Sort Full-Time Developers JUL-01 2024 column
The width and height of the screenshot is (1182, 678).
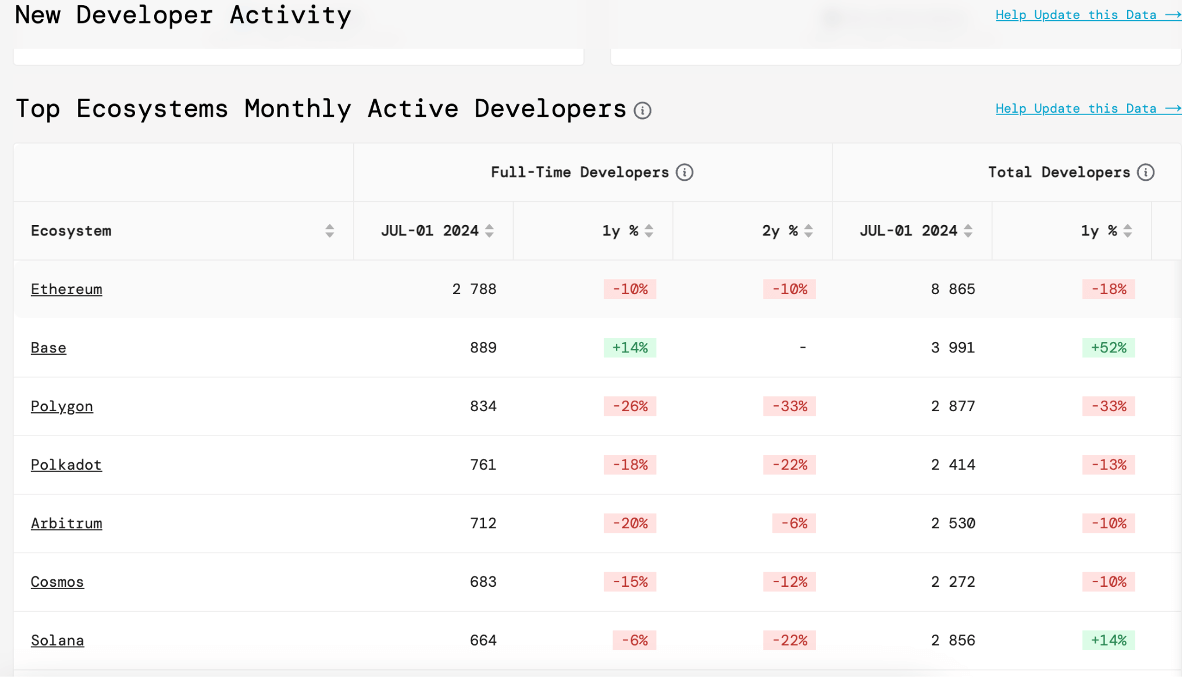(x=489, y=231)
